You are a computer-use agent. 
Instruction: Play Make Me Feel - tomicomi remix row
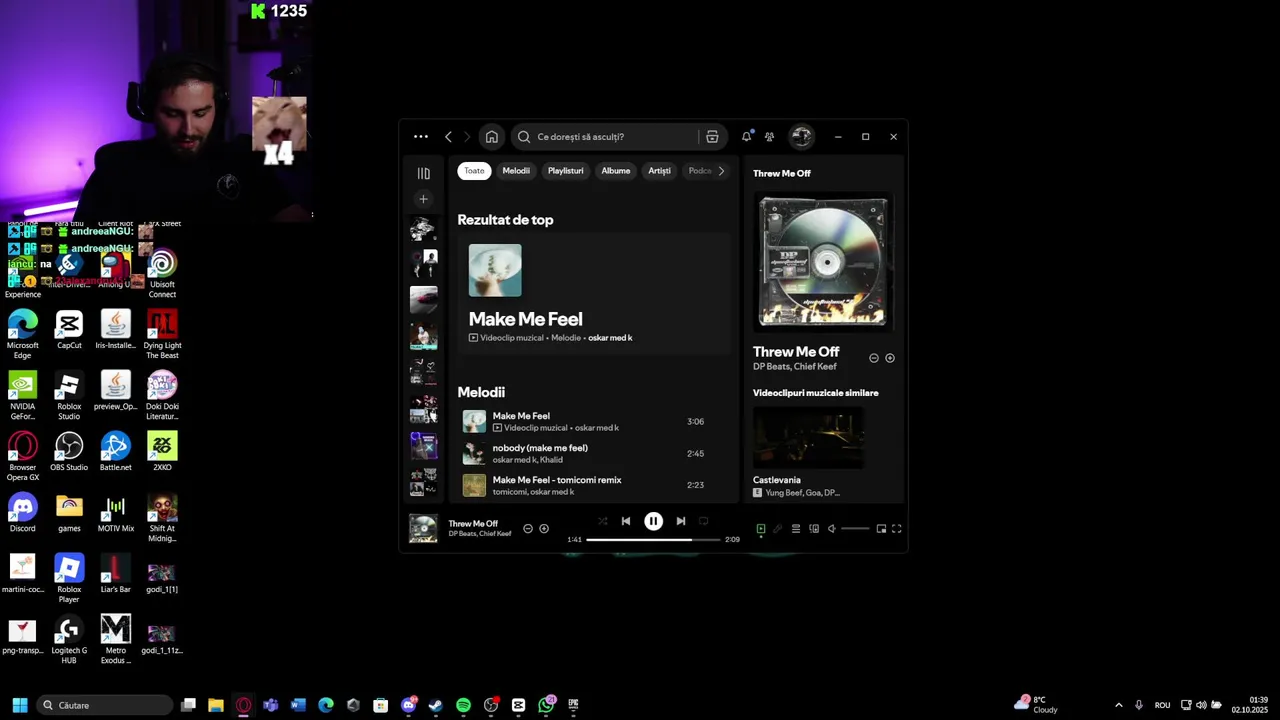[594, 485]
